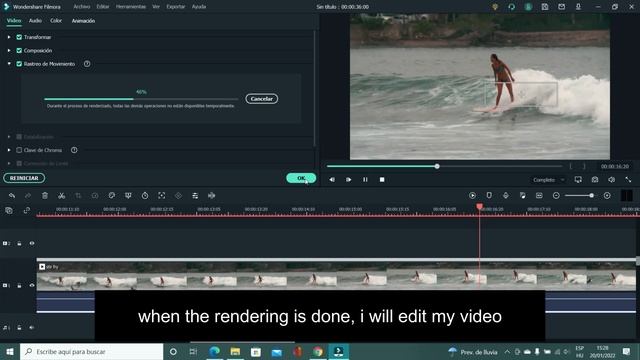Click the green OK button
640x360 pixels.
(x=301, y=178)
